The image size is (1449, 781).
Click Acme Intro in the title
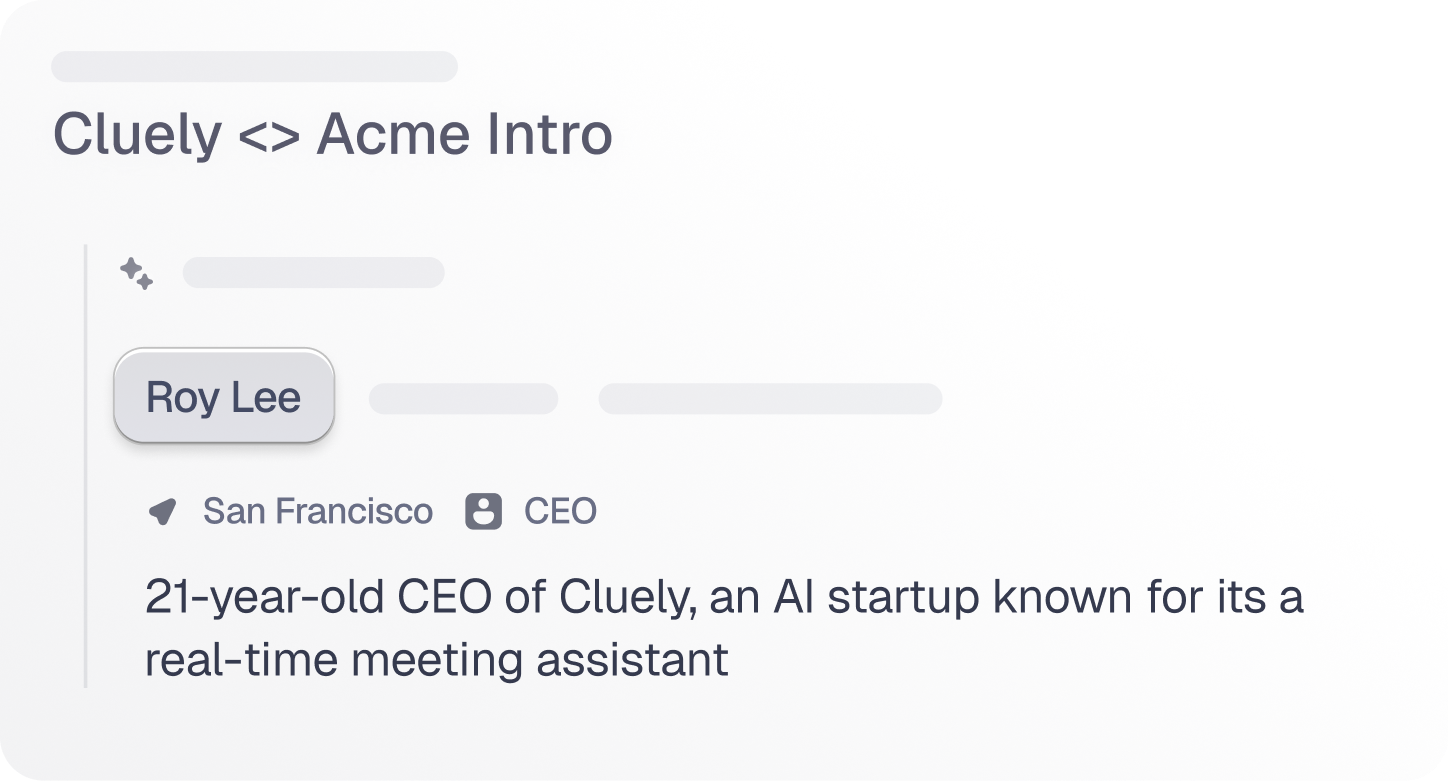(464, 135)
